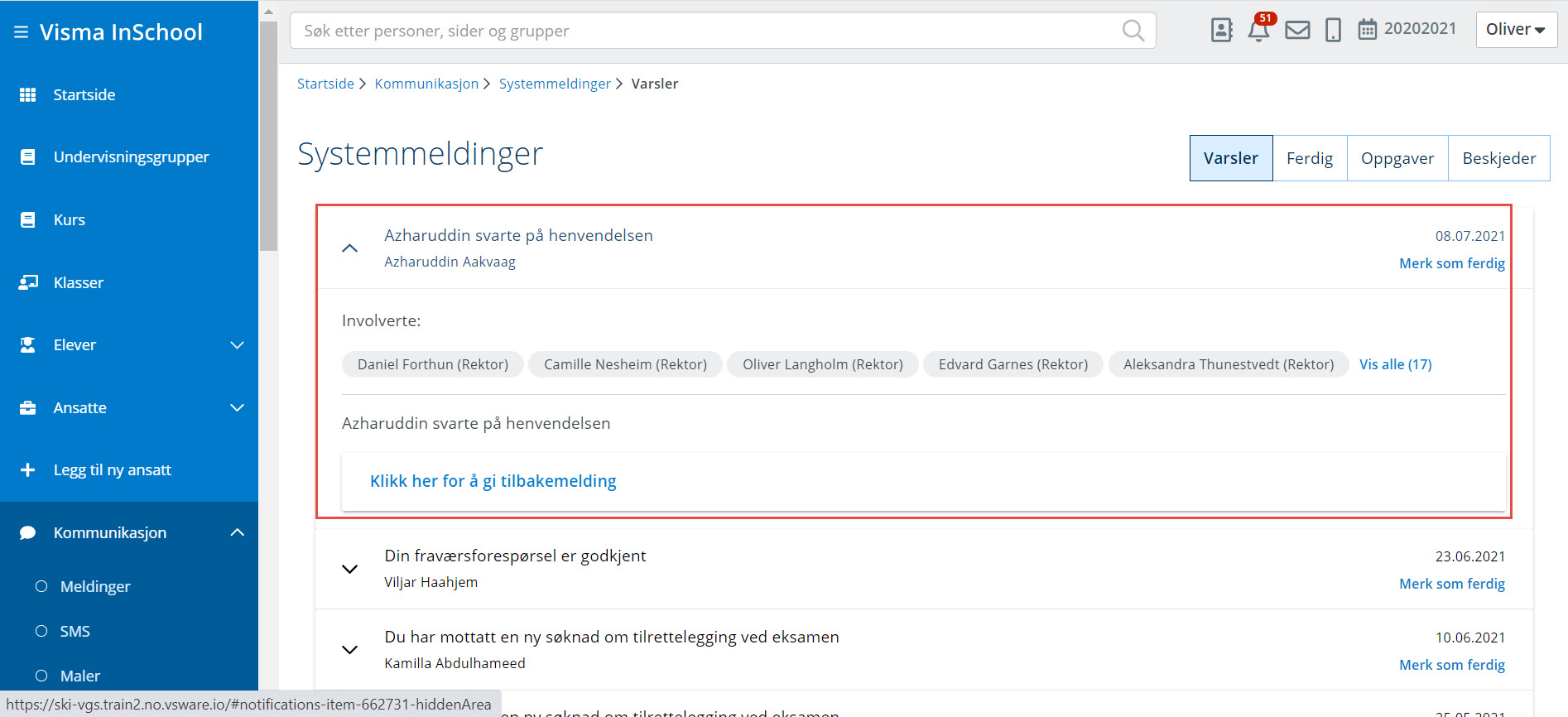
Task: Select the Maler bullet under Kommunikasjon
Action: coord(41,676)
